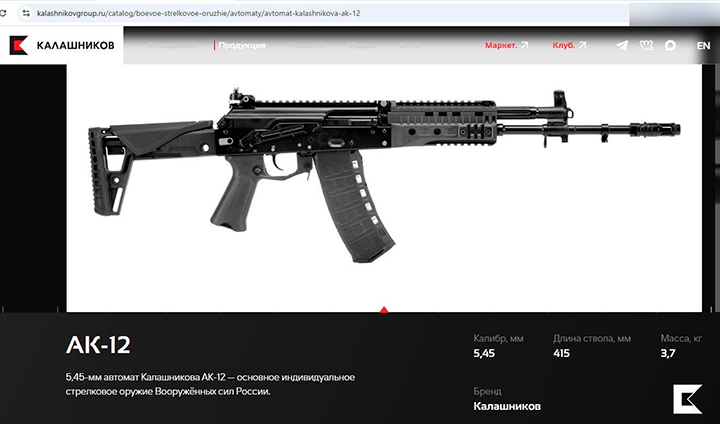The image size is (720, 424).
Task: Click the chat bubble messenger icon
Action: pyautogui.click(x=670, y=45)
